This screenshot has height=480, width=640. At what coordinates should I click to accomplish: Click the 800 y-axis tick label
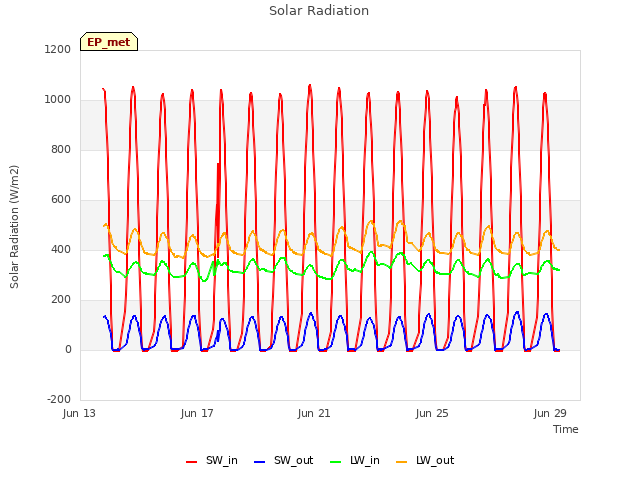[61, 149]
